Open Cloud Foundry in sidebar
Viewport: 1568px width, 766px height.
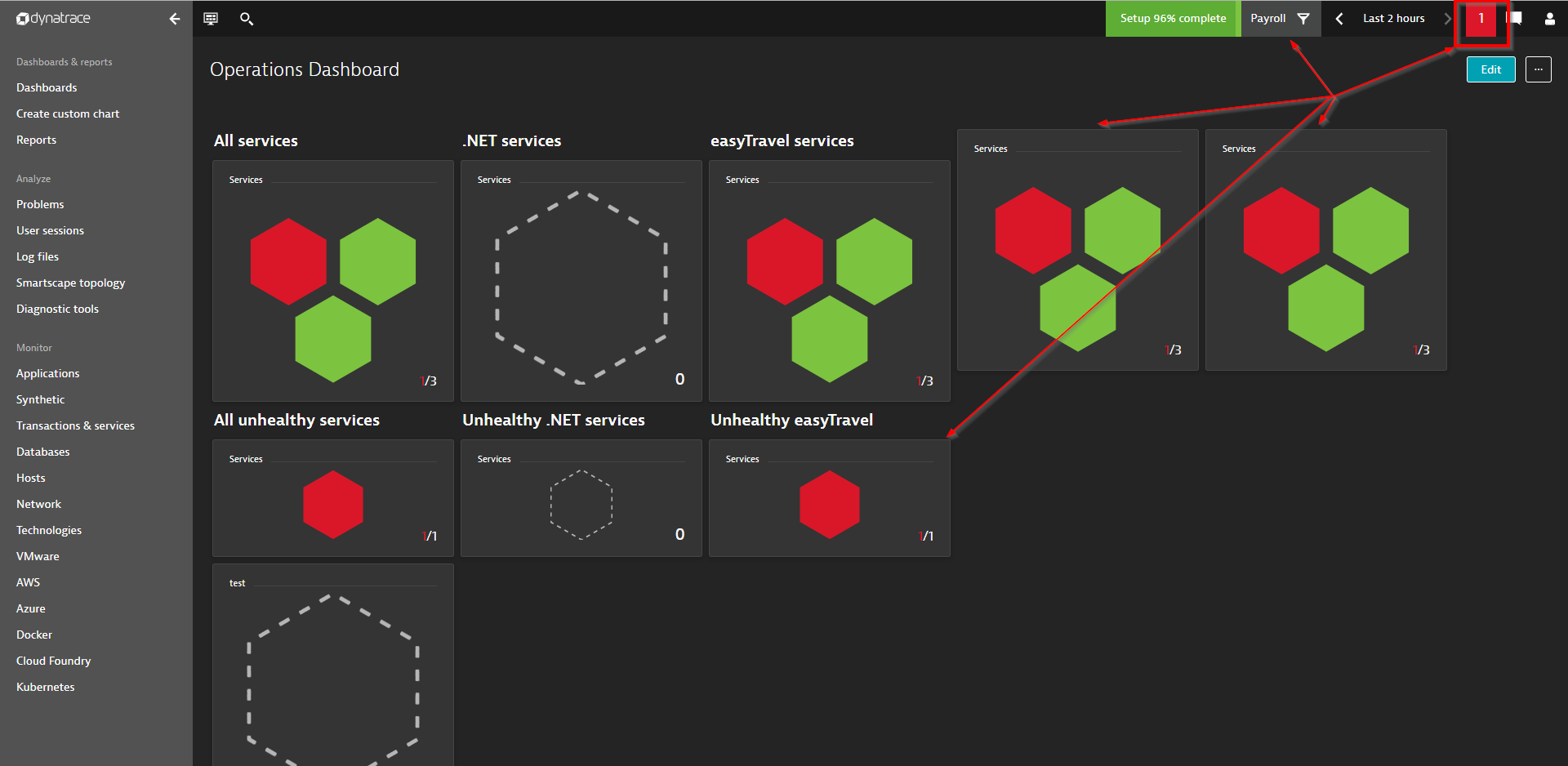(x=54, y=661)
